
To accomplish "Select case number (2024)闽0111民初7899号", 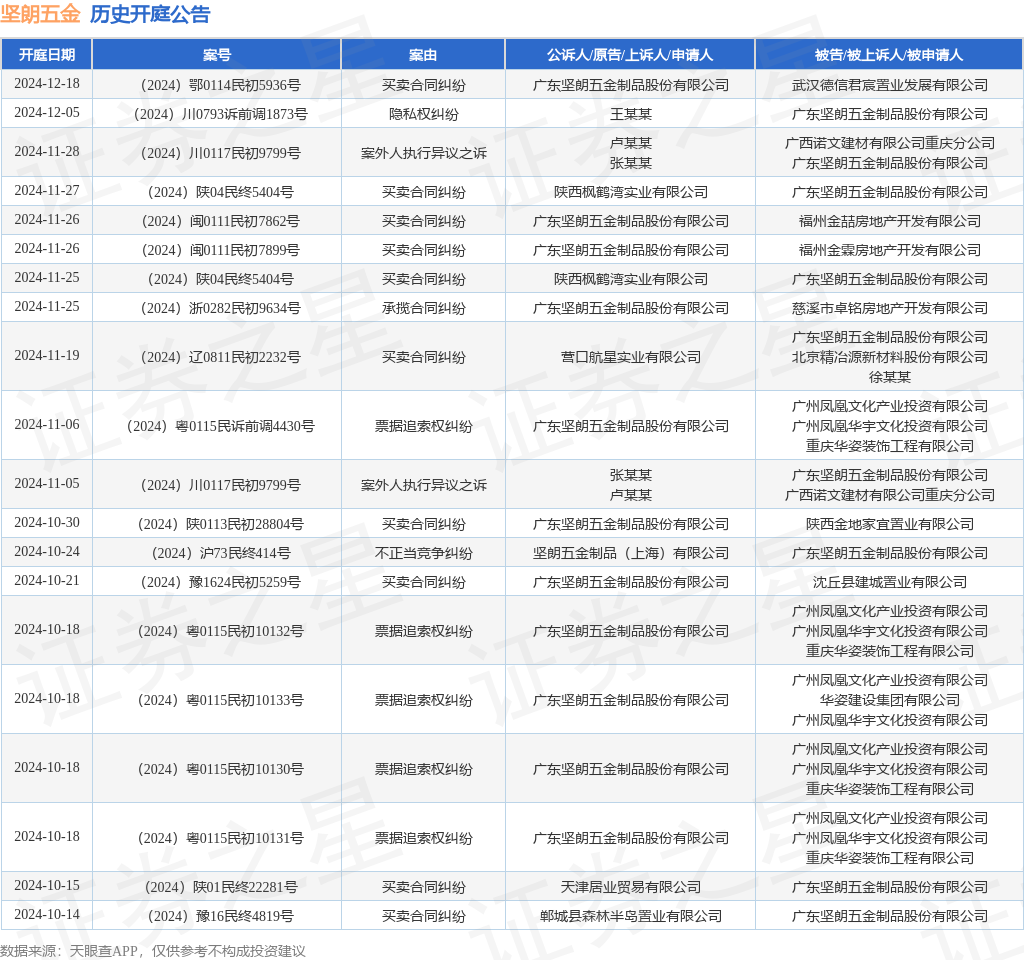I will [x=220, y=249].
